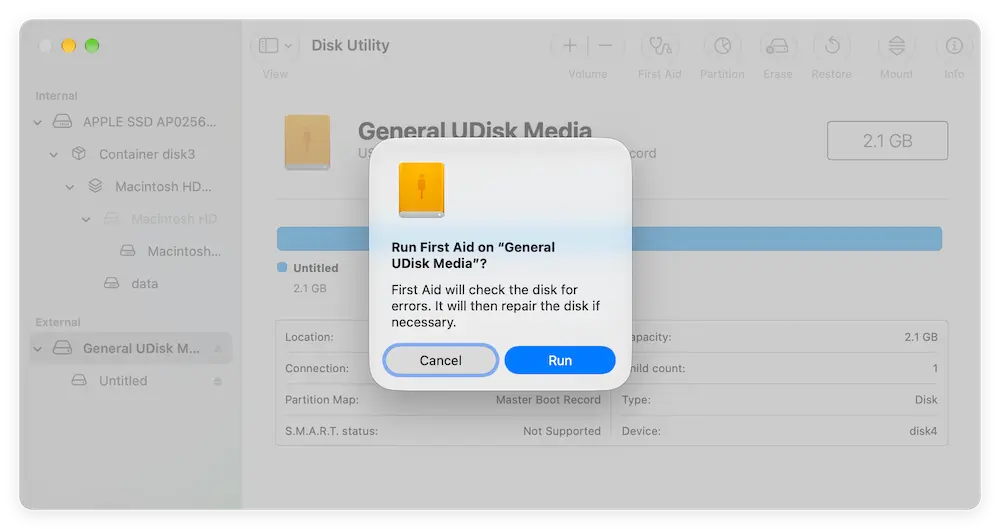The height and width of the screenshot is (529, 1000).
Task: Click the yellow USB drive icon in dialog
Action: tap(421, 190)
